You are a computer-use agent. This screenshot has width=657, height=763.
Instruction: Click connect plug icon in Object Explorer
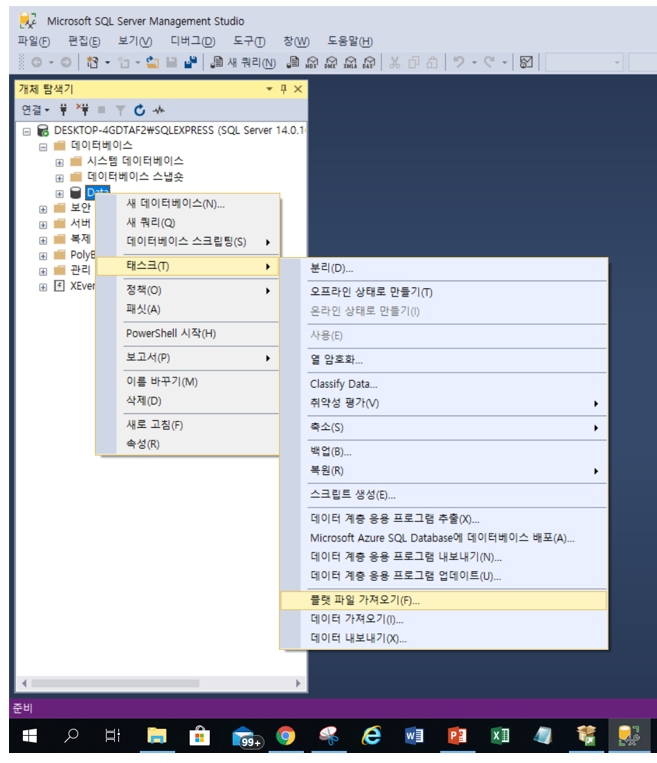tap(63, 110)
